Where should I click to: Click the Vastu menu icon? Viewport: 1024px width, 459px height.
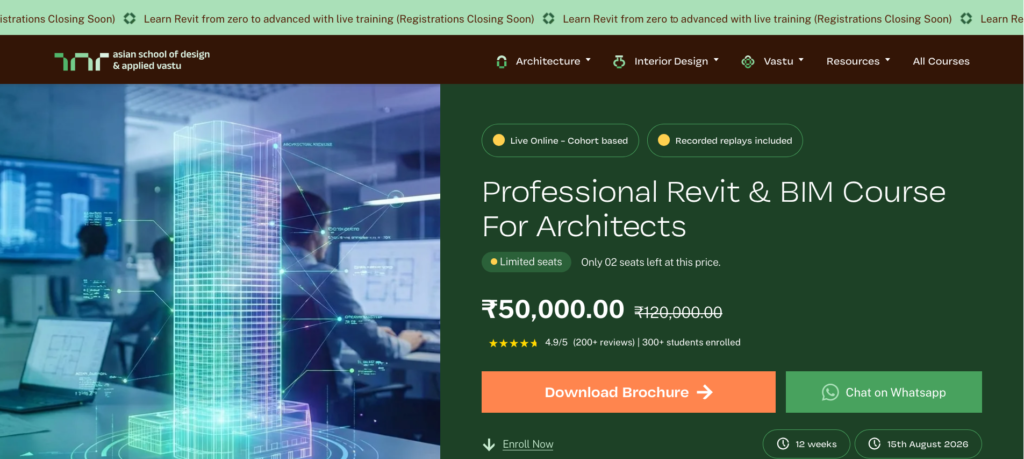pyautogui.click(x=748, y=61)
